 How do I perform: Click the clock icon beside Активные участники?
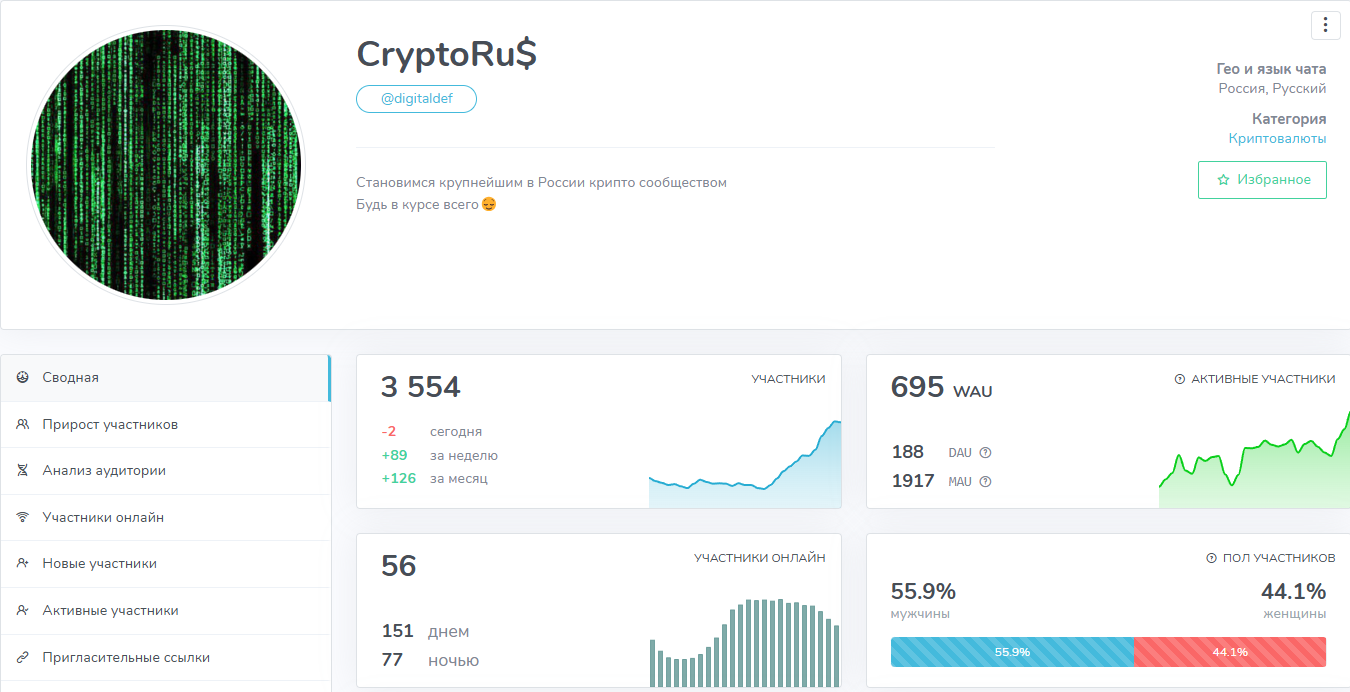1179,379
